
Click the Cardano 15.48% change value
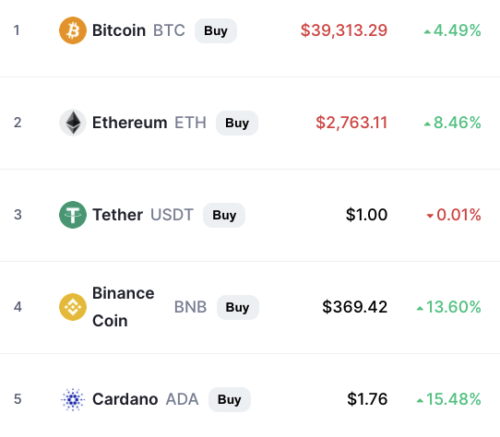[449, 399]
